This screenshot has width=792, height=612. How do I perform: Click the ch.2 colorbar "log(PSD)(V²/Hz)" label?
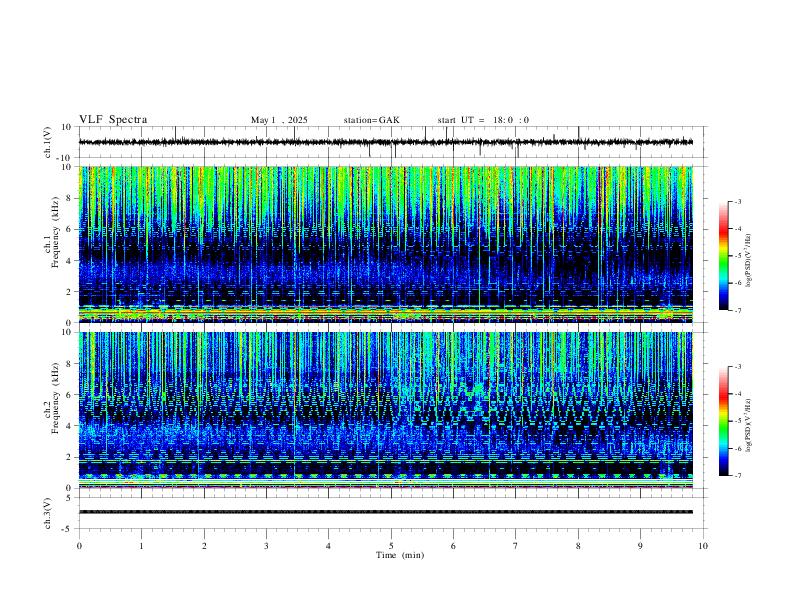(748, 426)
